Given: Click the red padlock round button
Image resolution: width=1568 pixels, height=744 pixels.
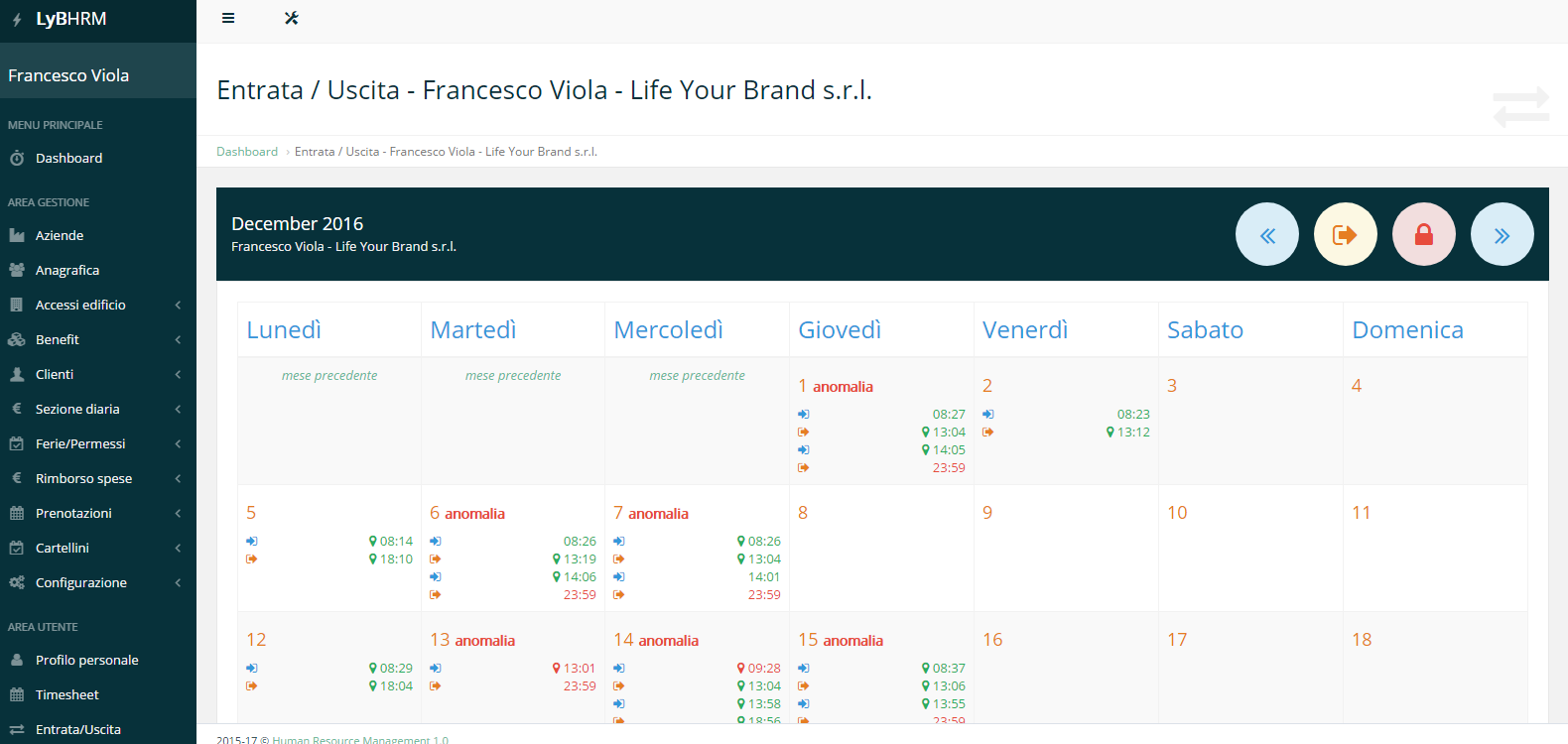Looking at the screenshot, I should coord(1424,234).
